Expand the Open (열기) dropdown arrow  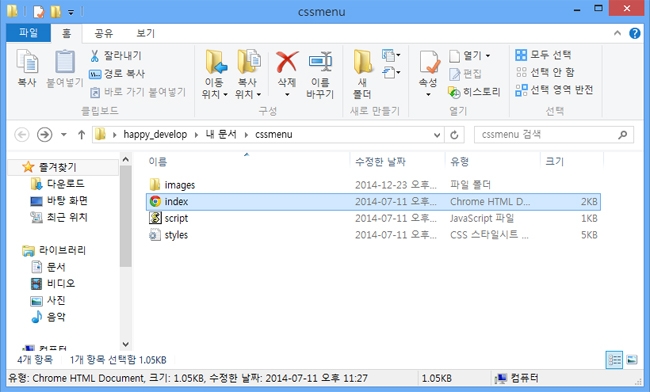click(x=488, y=56)
